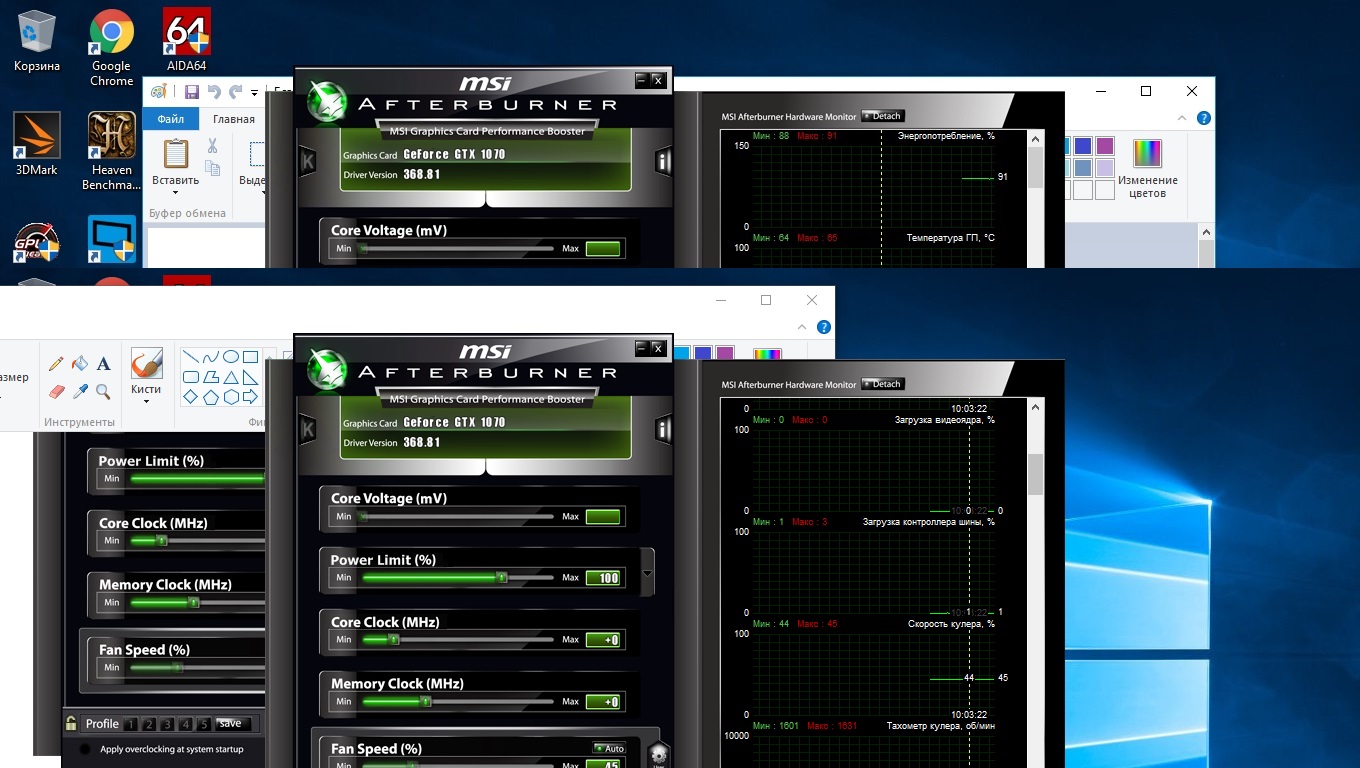
Task: Switch to the Главная tab in Paint
Action: [234, 119]
